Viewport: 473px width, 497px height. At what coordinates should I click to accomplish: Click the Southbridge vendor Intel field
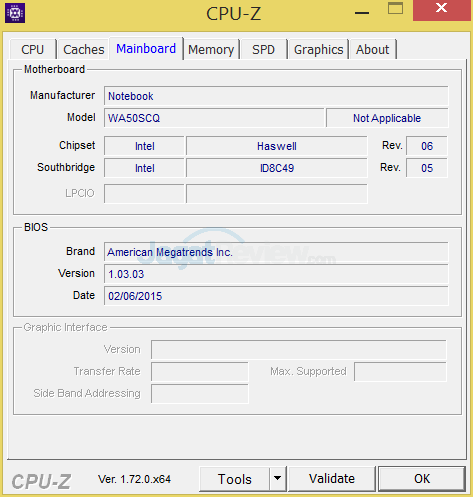(x=144, y=168)
